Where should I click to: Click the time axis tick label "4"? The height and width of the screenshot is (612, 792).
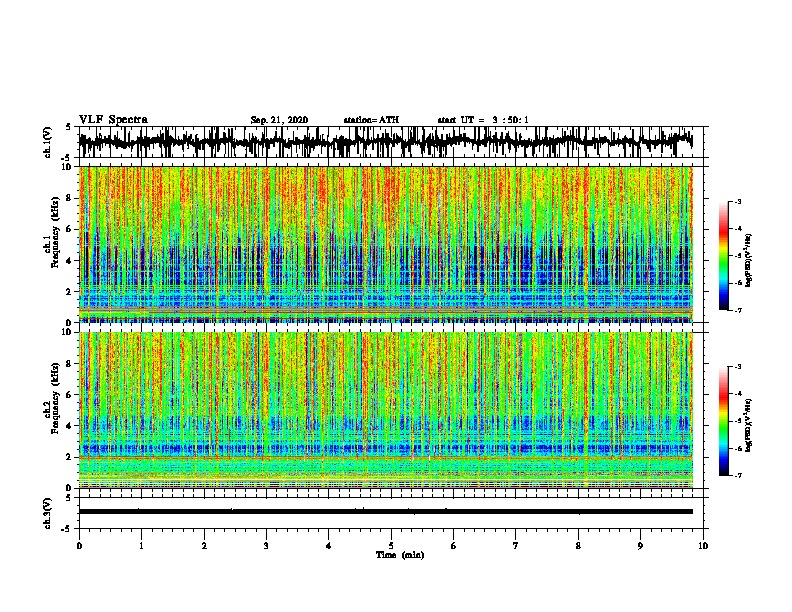(x=329, y=546)
